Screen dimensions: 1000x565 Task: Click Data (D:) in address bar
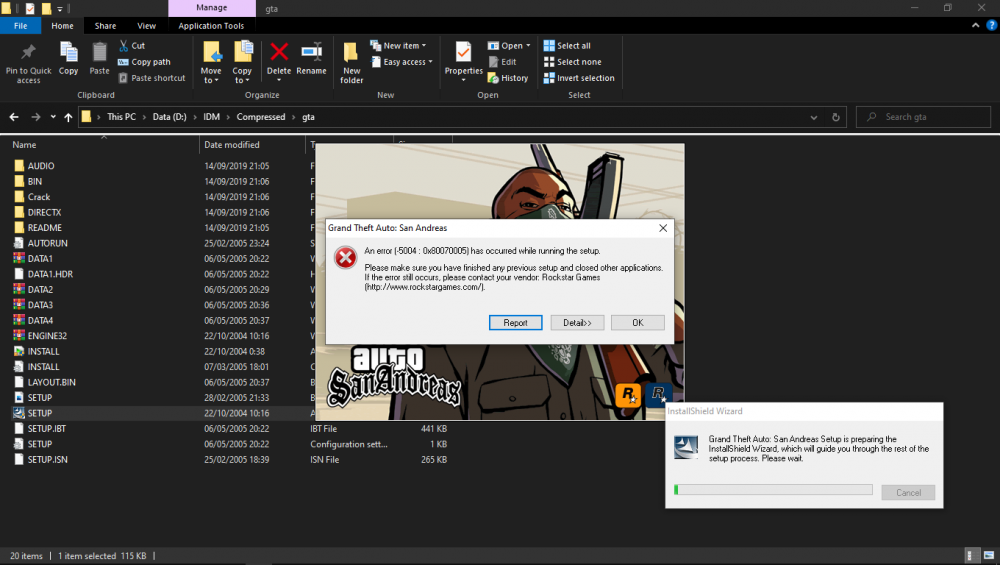tap(170, 117)
